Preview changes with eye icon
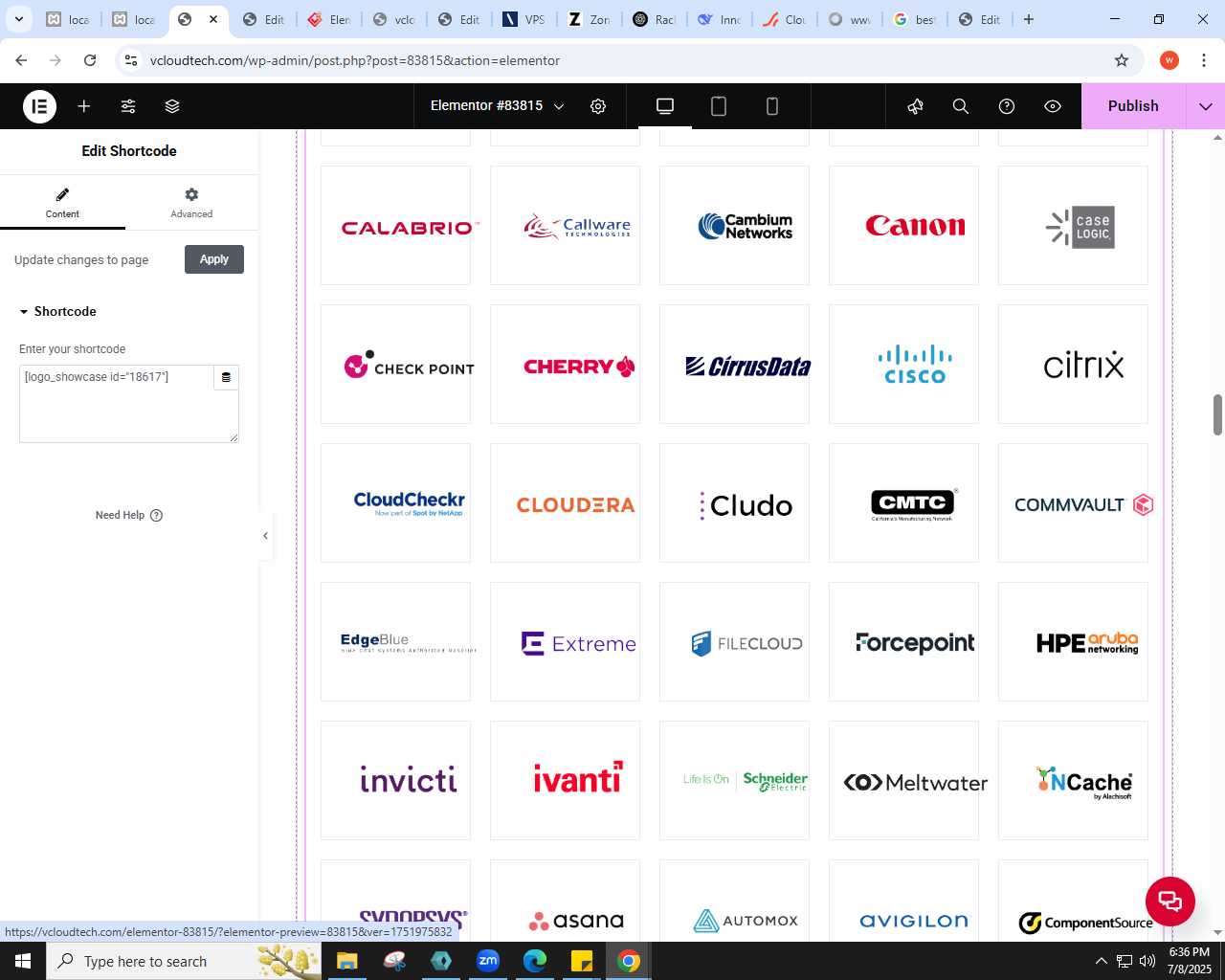Screen dimensions: 1225x980 (1053, 106)
